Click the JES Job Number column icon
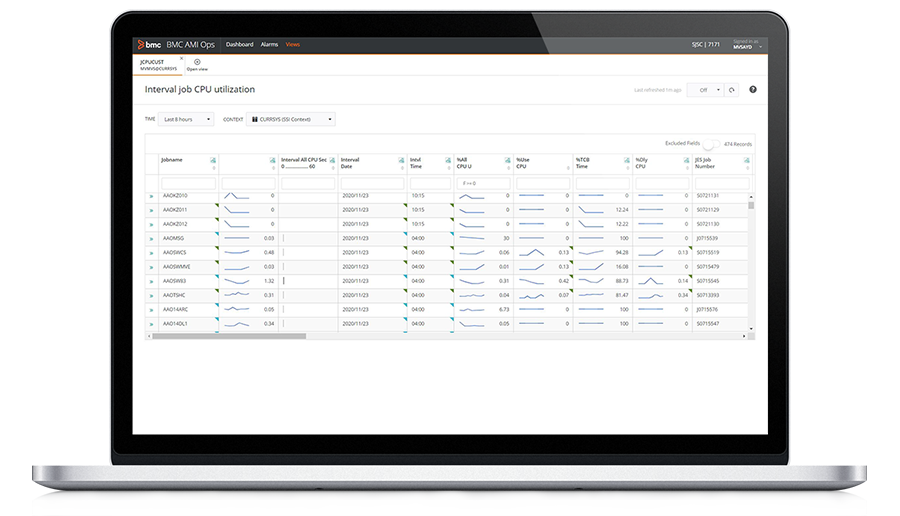 [x=744, y=161]
